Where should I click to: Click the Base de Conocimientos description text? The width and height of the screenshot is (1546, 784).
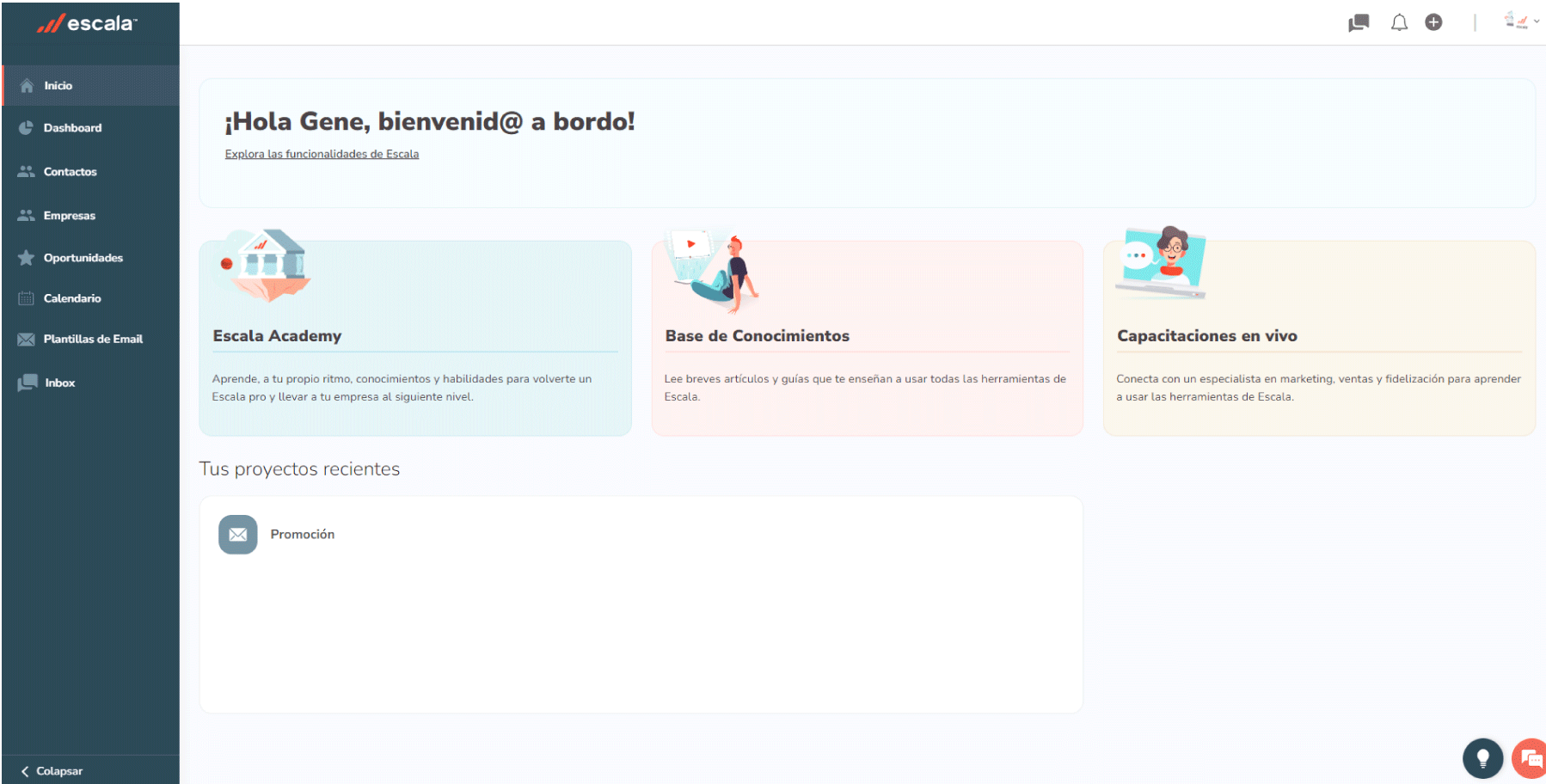865,388
